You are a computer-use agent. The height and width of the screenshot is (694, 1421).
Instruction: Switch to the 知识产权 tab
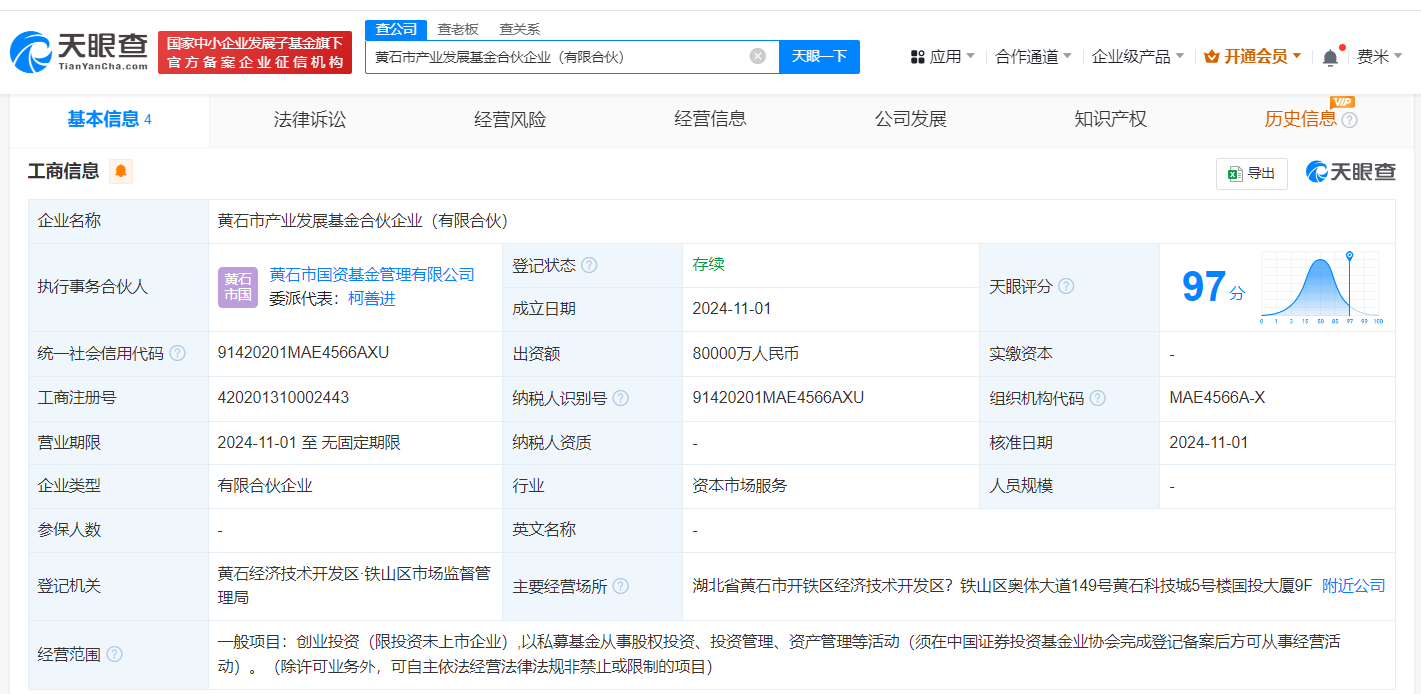click(x=1110, y=119)
